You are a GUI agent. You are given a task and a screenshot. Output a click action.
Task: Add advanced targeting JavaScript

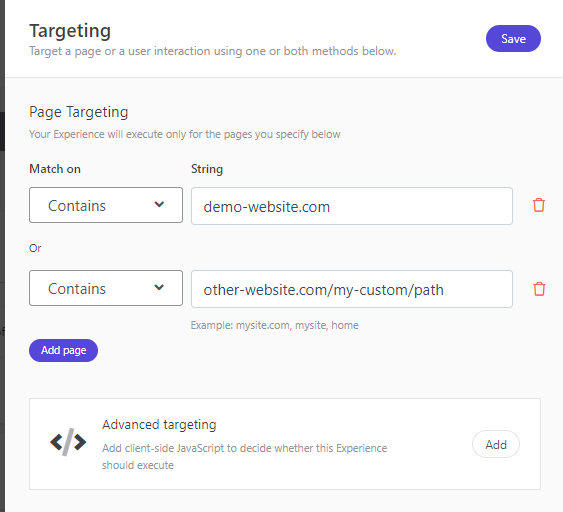[x=496, y=444]
